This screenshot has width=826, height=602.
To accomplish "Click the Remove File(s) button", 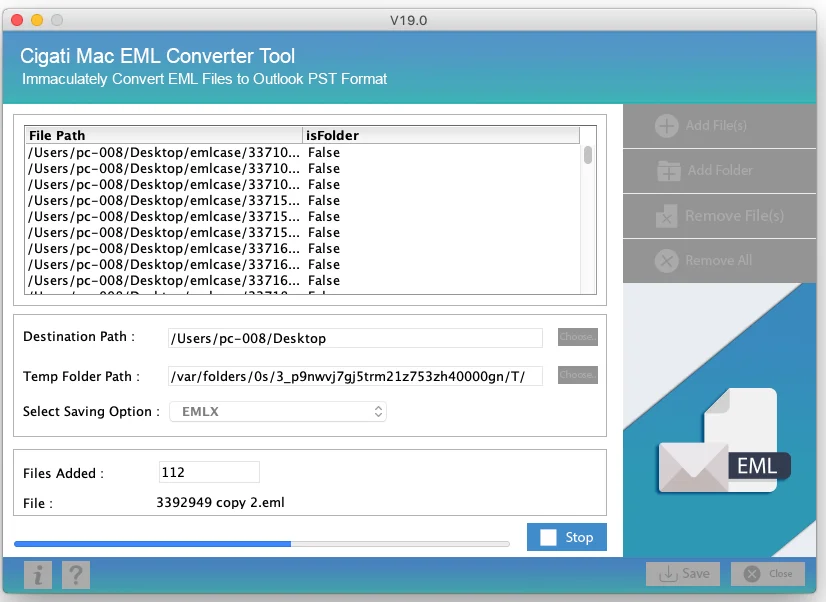I will [719, 216].
